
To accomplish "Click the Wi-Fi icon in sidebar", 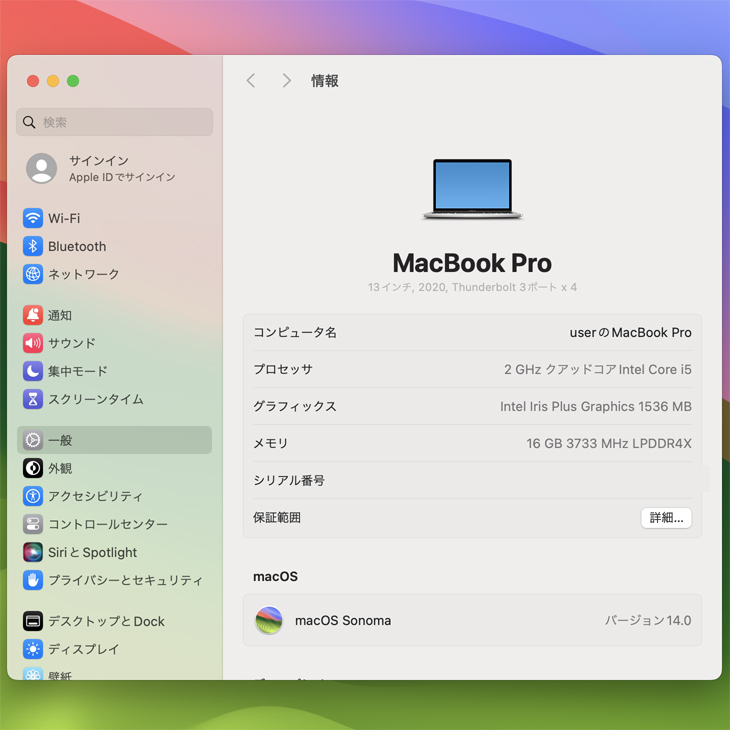I will pyautogui.click(x=33, y=218).
